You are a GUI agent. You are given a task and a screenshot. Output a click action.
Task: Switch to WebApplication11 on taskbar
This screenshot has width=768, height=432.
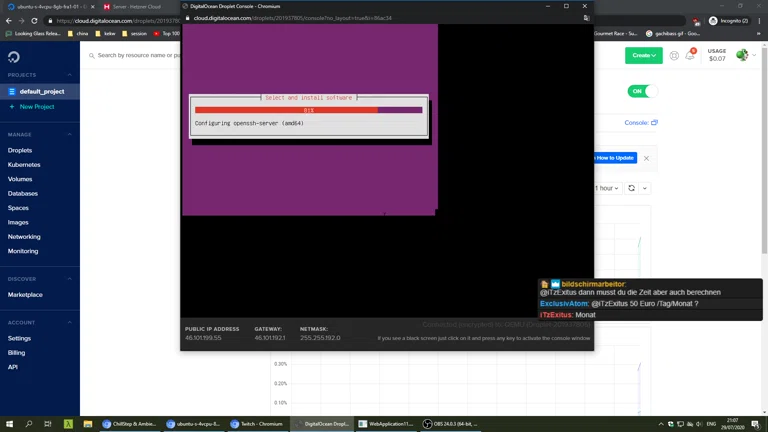pos(386,424)
